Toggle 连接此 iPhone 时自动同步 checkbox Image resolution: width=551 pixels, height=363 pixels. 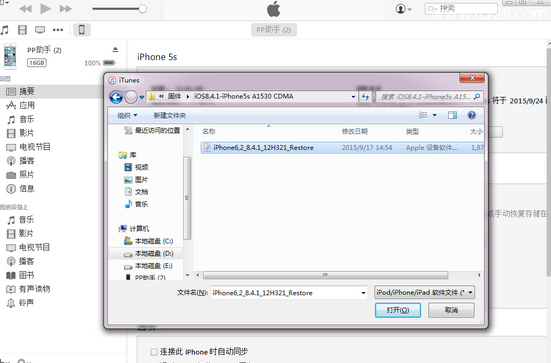(x=154, y=352)
